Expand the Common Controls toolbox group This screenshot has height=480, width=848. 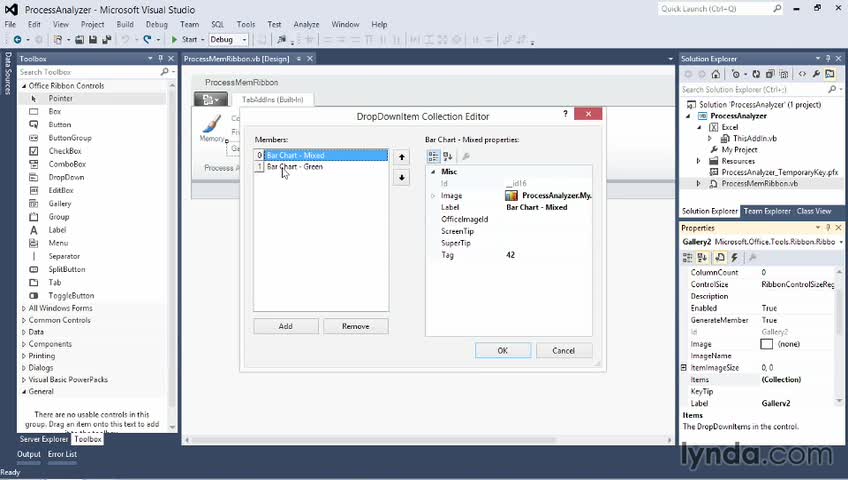[24, 320]
